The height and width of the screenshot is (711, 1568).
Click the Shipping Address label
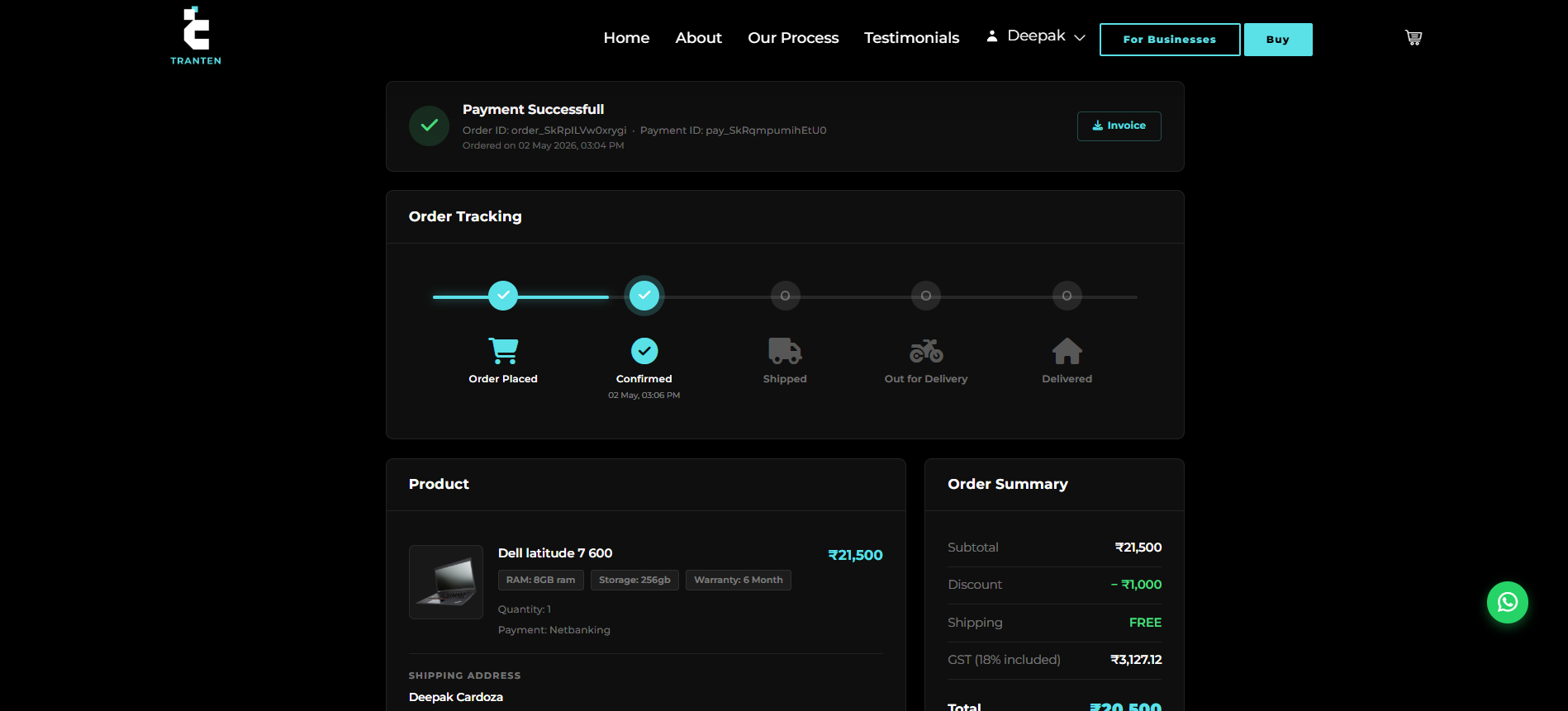[x=464, y=675]
